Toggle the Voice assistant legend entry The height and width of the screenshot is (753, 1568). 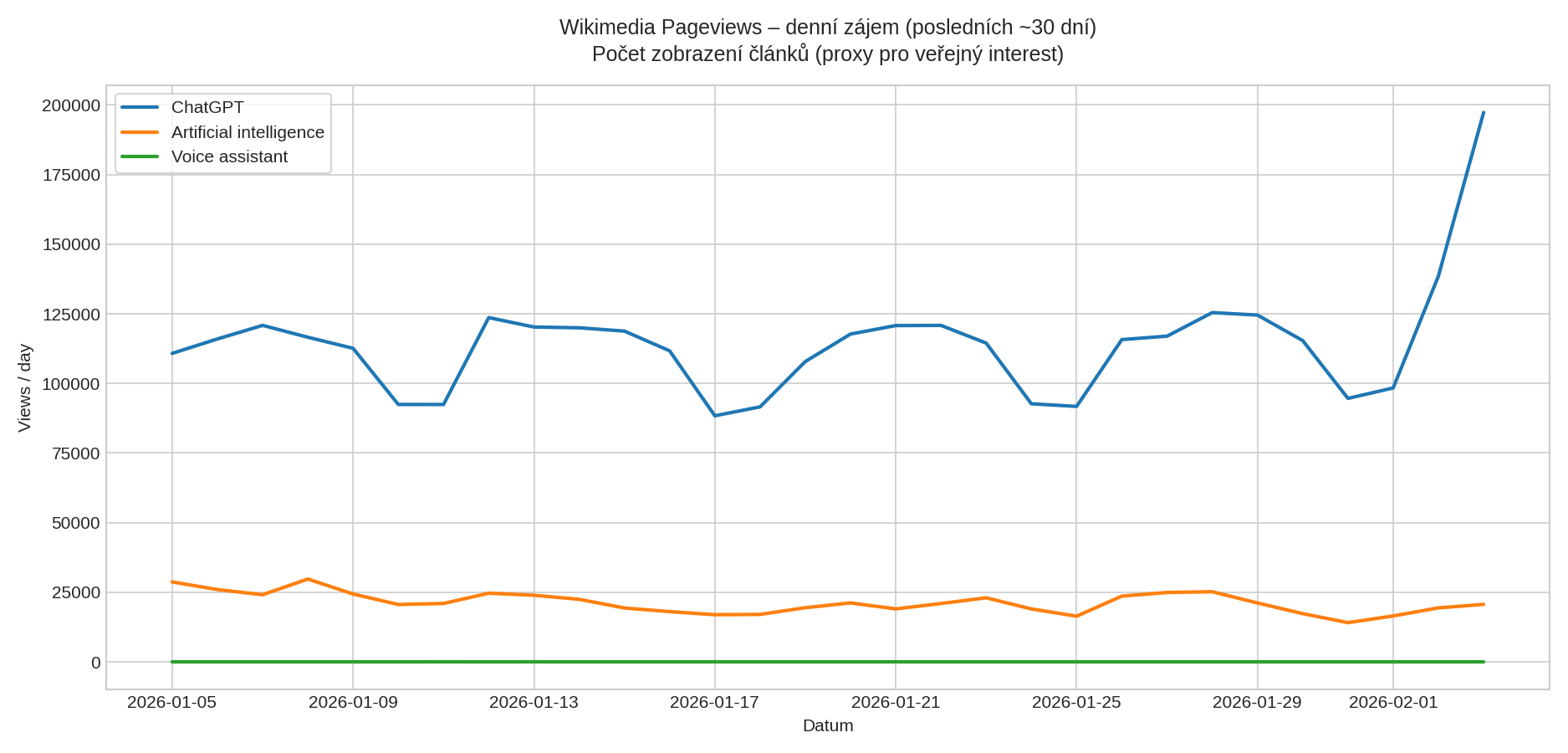[229, 156]
